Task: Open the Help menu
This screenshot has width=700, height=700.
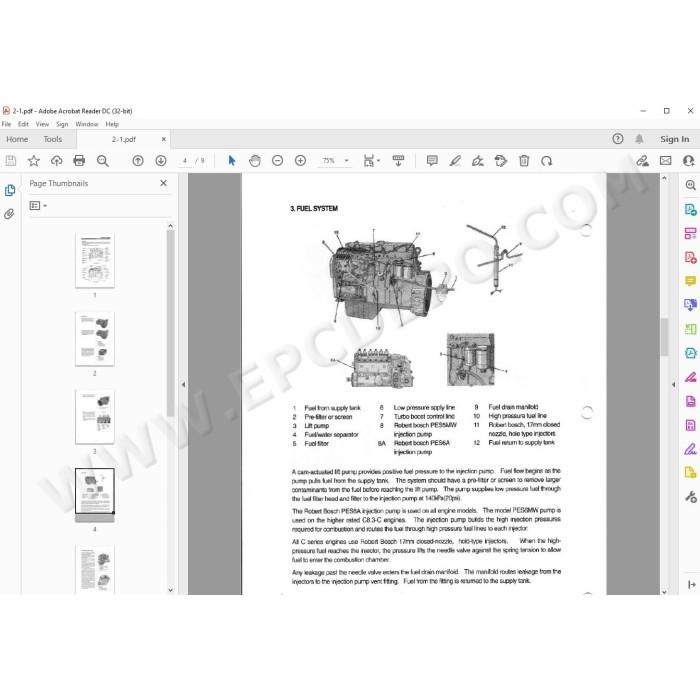Action: point(112,124)
